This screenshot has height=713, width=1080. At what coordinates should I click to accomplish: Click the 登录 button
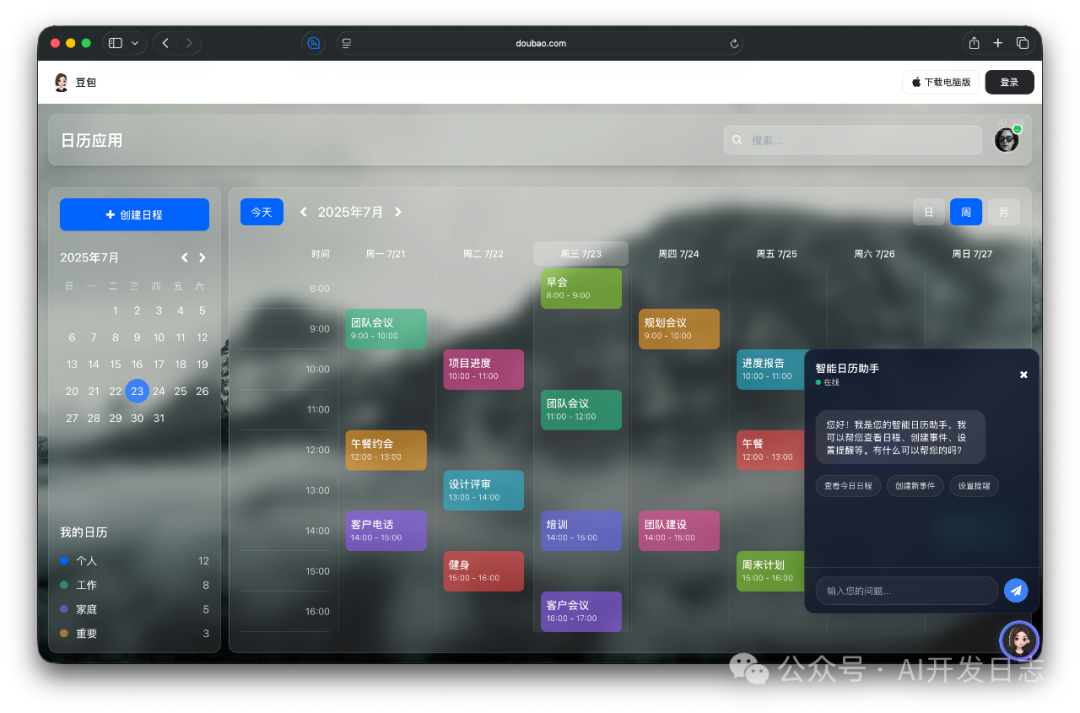(x=1009, y=82)
